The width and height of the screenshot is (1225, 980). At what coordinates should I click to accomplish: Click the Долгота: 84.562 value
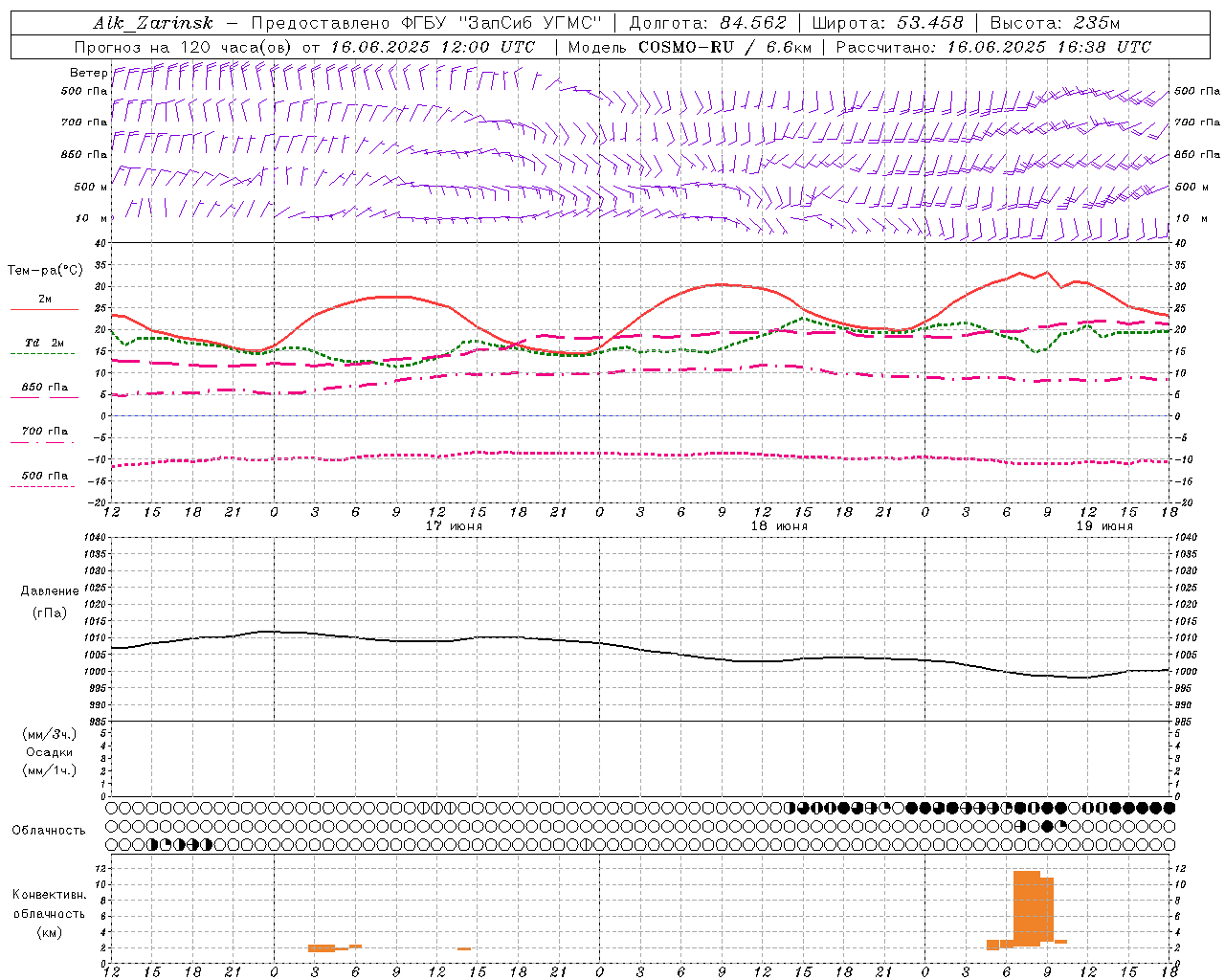707,23
